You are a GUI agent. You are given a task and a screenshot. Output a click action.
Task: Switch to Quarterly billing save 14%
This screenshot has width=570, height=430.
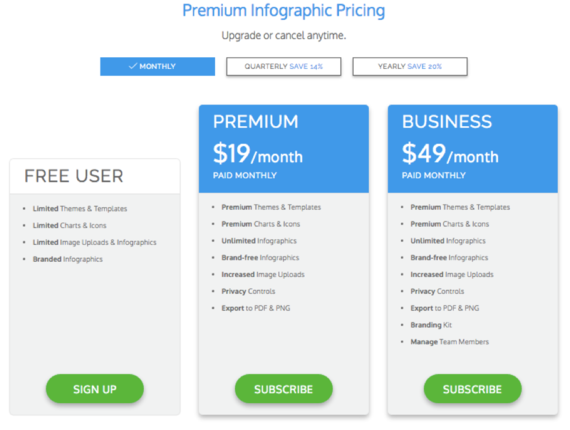[284, 67]
